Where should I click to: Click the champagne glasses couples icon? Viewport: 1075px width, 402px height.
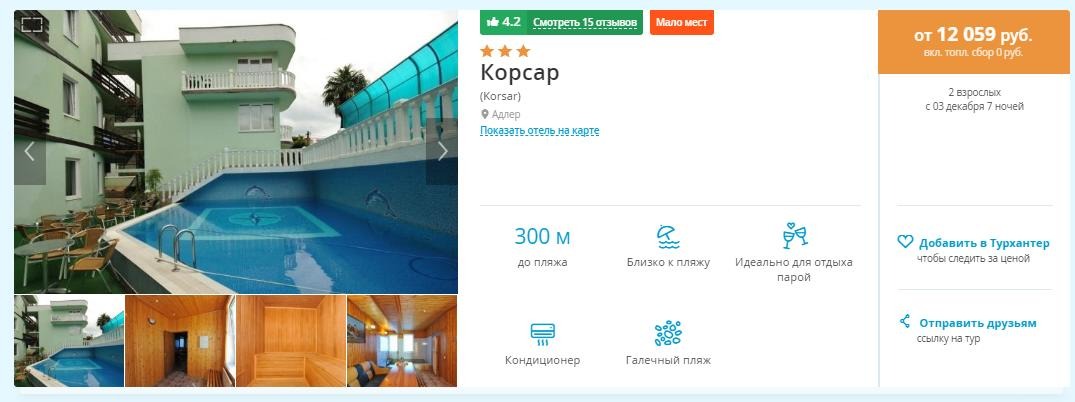(794, 236)
